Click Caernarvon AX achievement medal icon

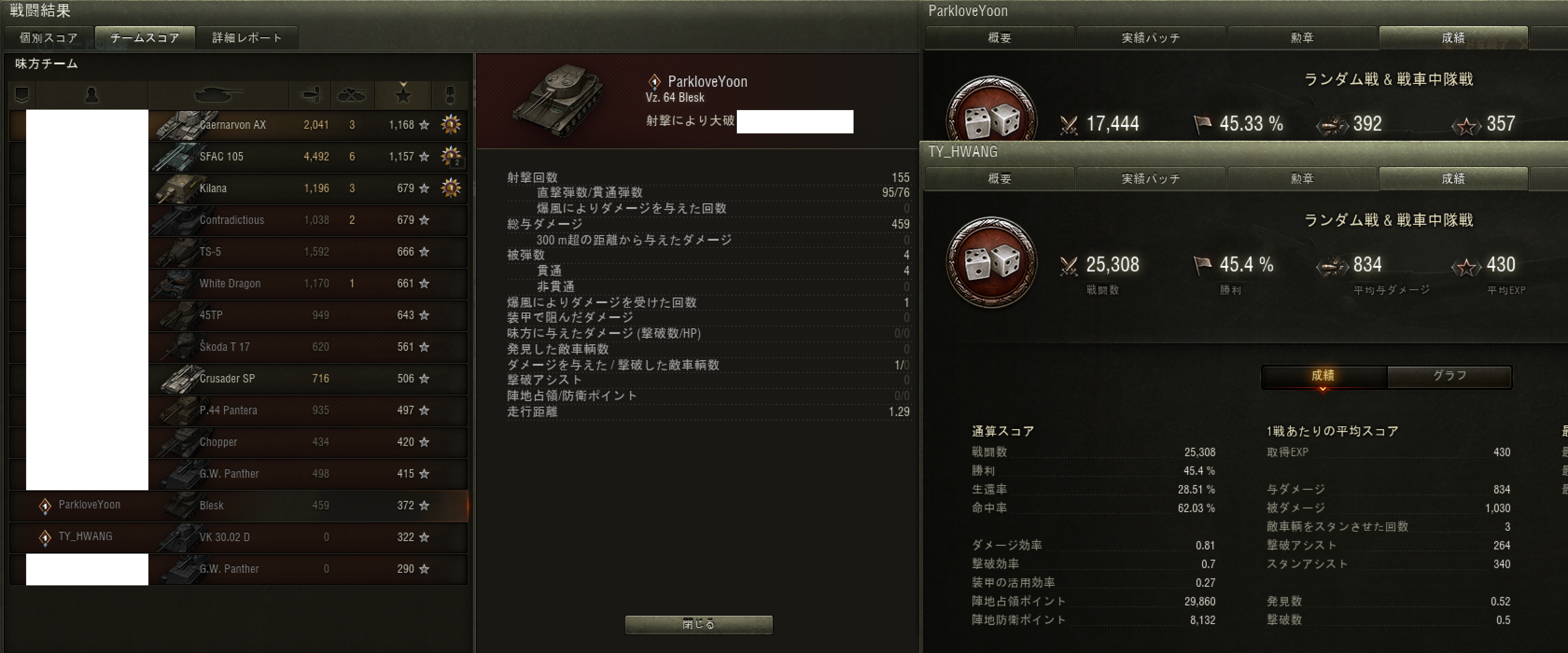tap(450, 124)
